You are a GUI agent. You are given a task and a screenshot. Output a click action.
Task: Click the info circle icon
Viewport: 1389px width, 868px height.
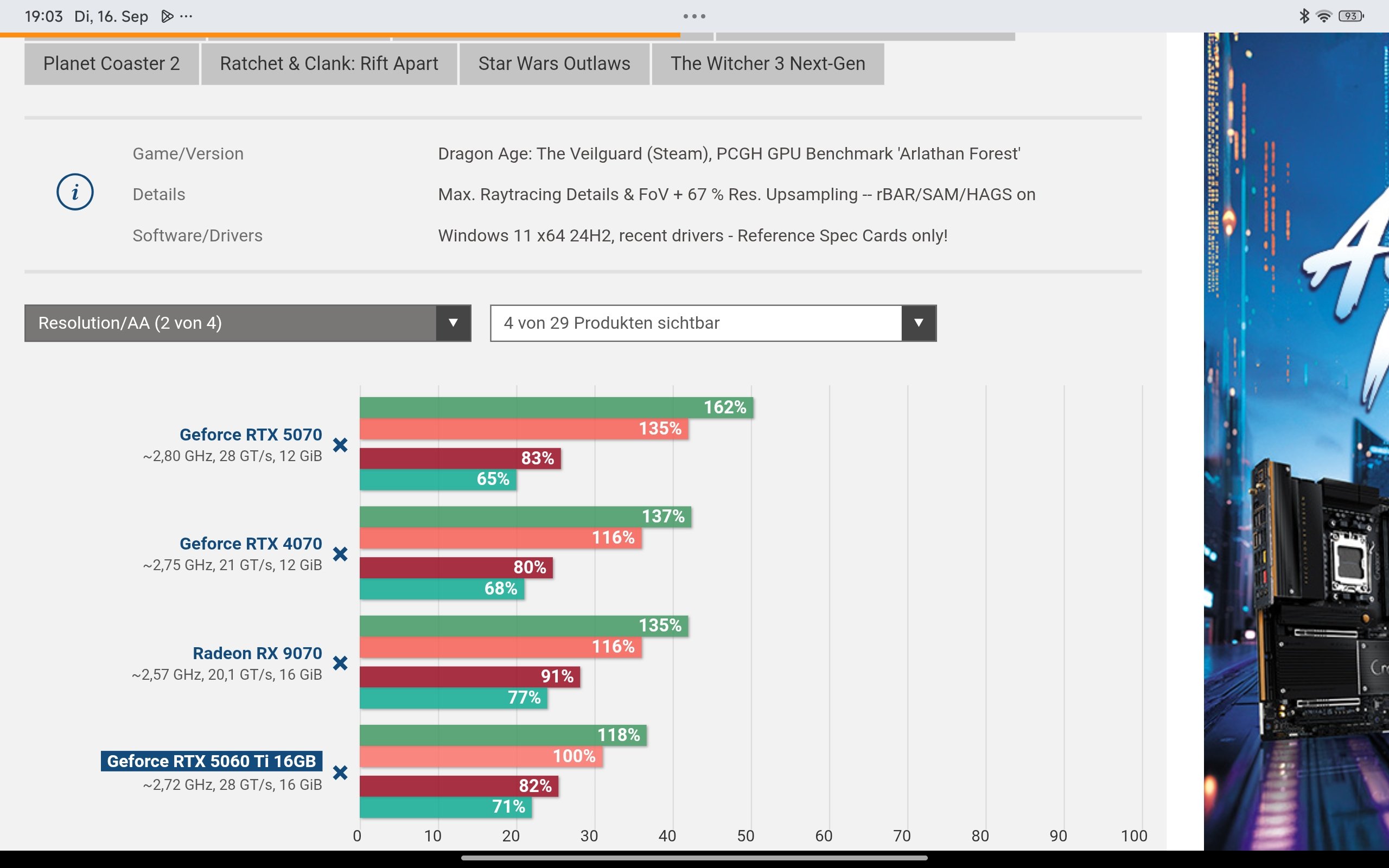[x=75, y=192]
